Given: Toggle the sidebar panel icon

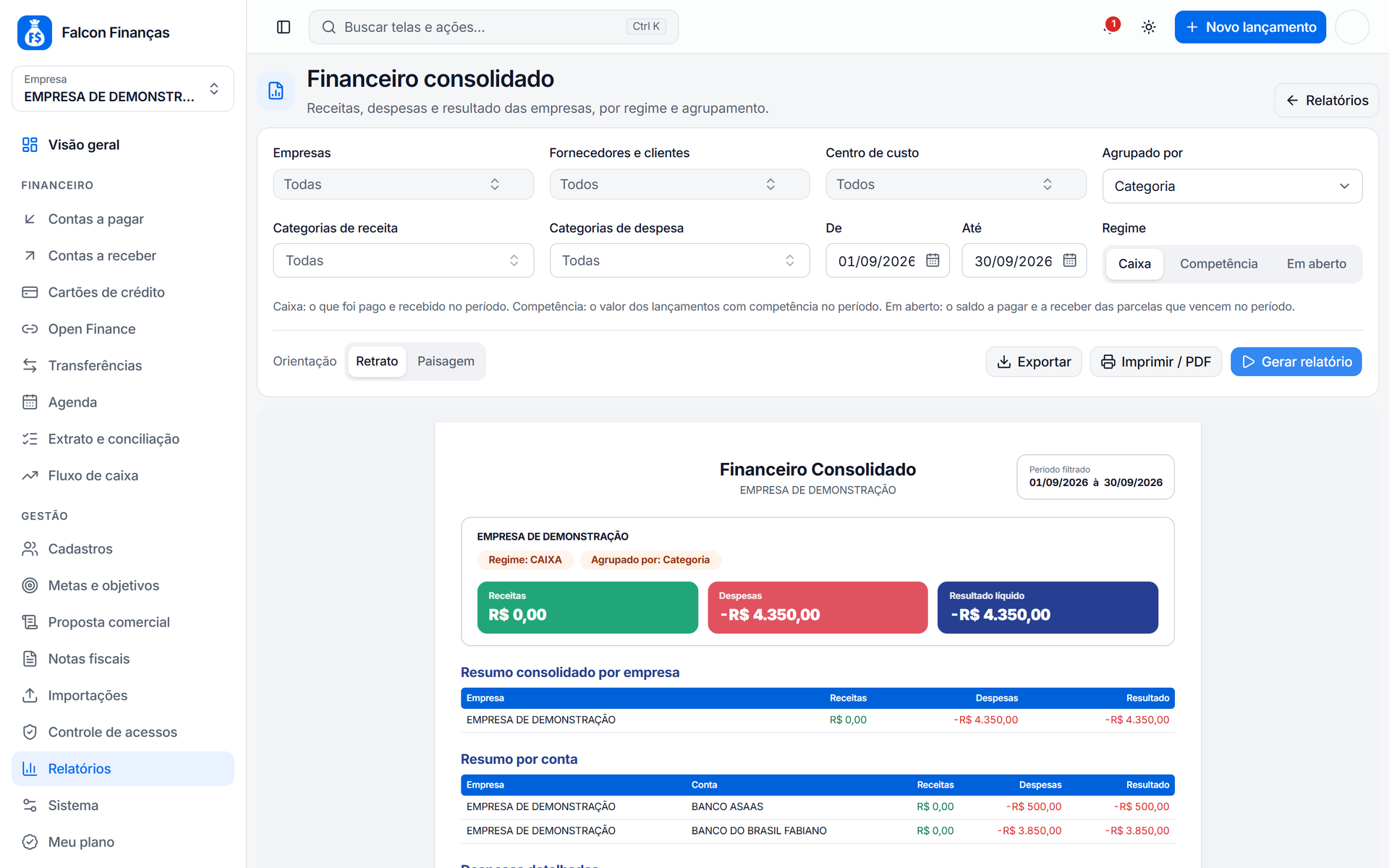Looking at the screenshot, I should [x=284, y=27].
